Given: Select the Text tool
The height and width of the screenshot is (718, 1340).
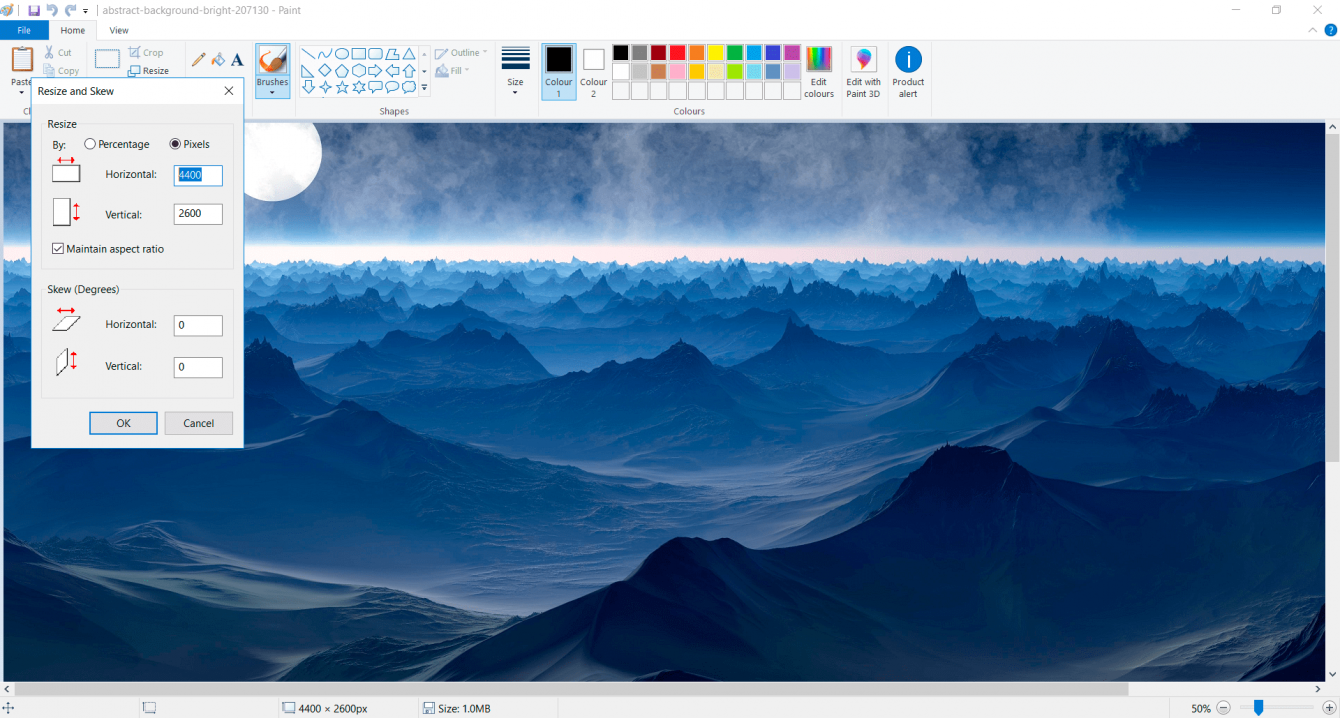Looking at the screenshot, I should pyautogui.click(x=237, y=59).
